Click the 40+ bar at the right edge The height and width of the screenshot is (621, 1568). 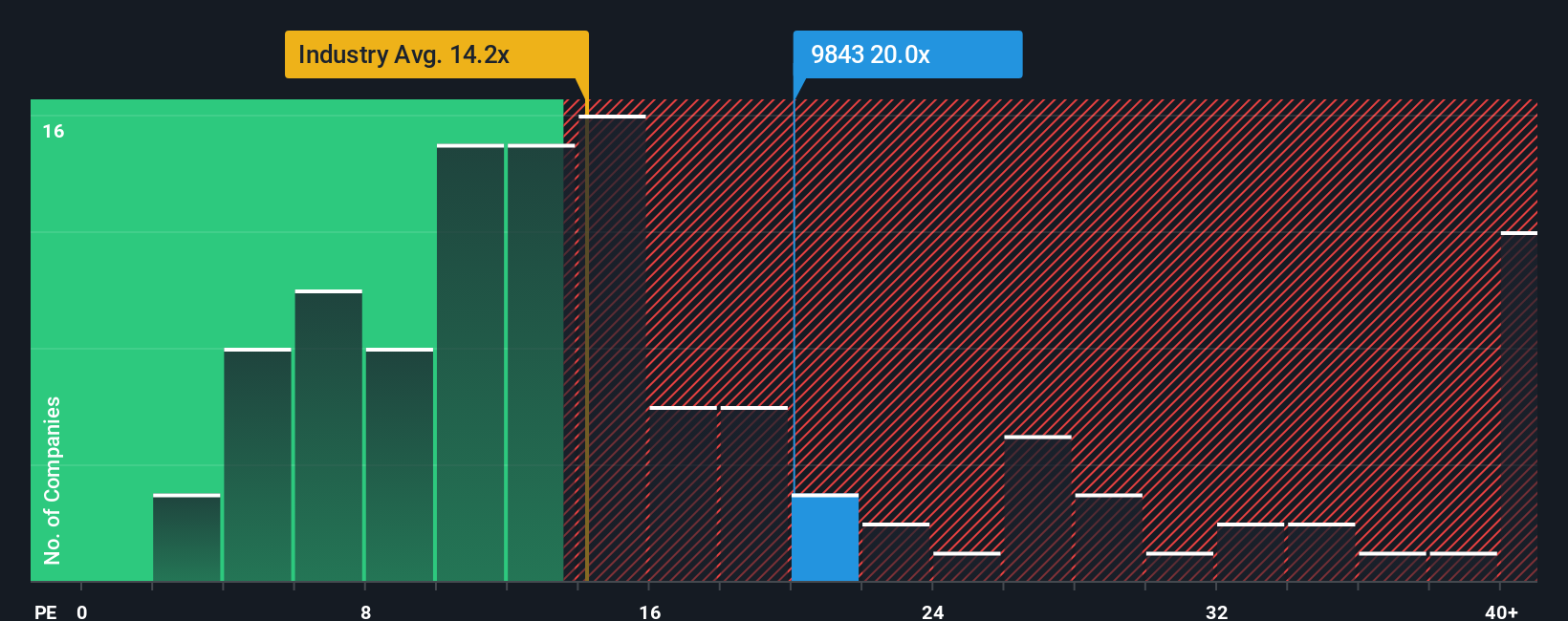tap(1519, 407)
